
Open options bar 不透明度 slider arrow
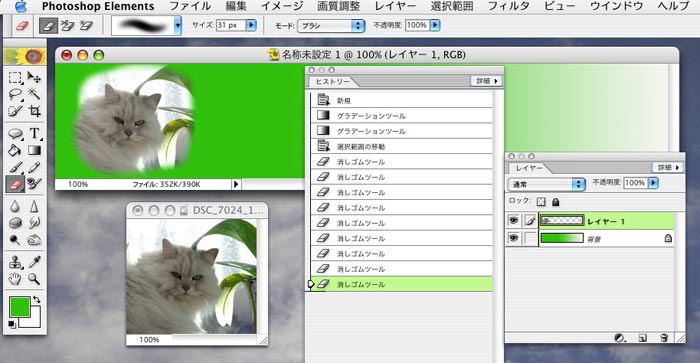pos(435,25)
